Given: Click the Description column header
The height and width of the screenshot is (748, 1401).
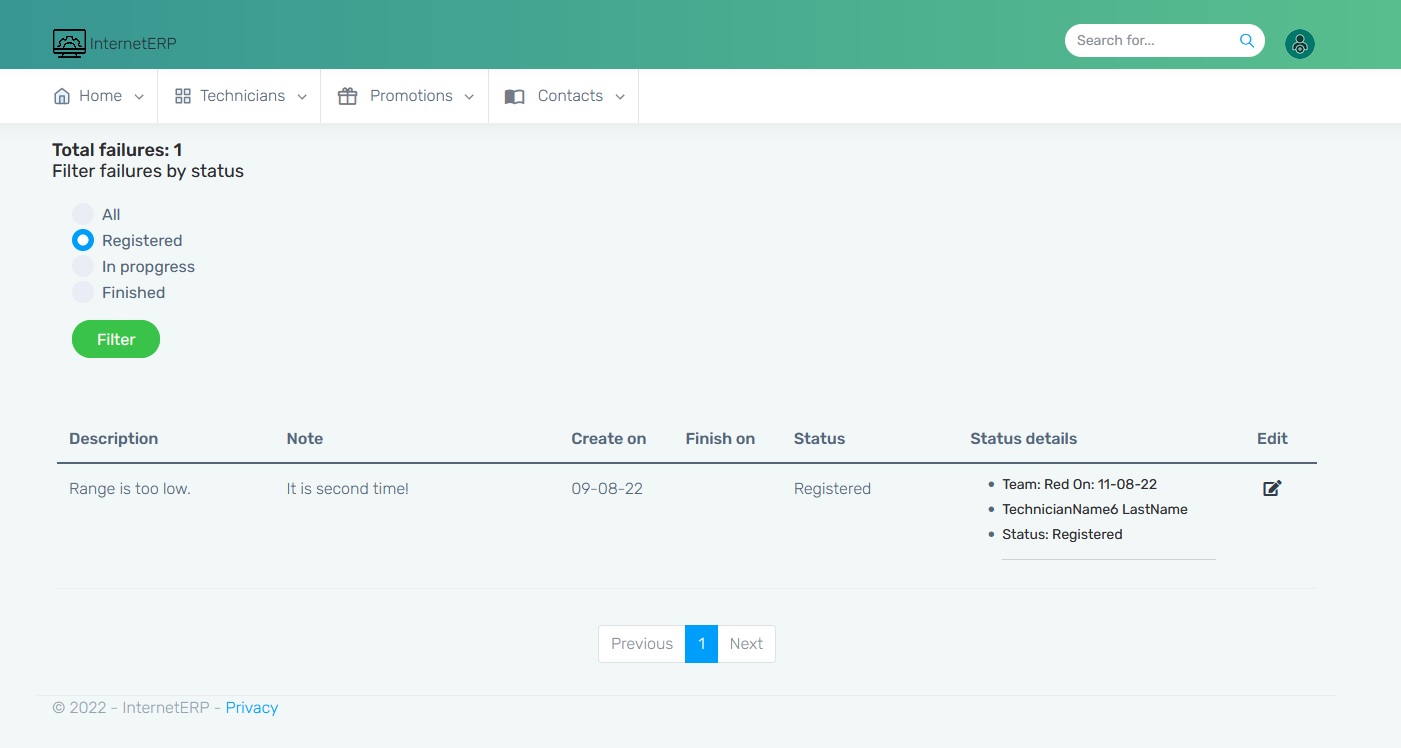Looking at the screenshot, I should click(114, 438).
